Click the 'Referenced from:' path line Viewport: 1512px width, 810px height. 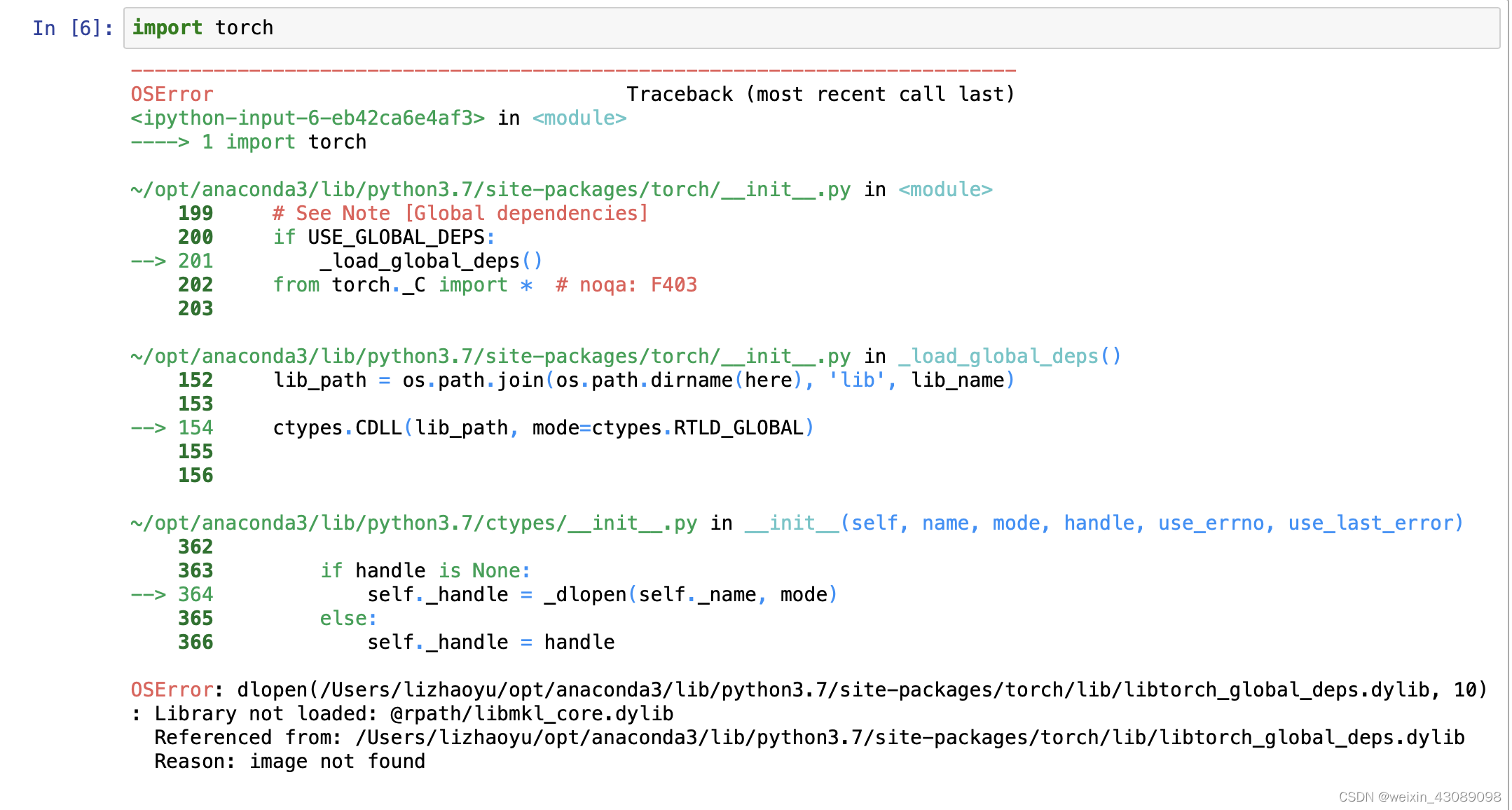pyautogui.click(x=809, y=737)
